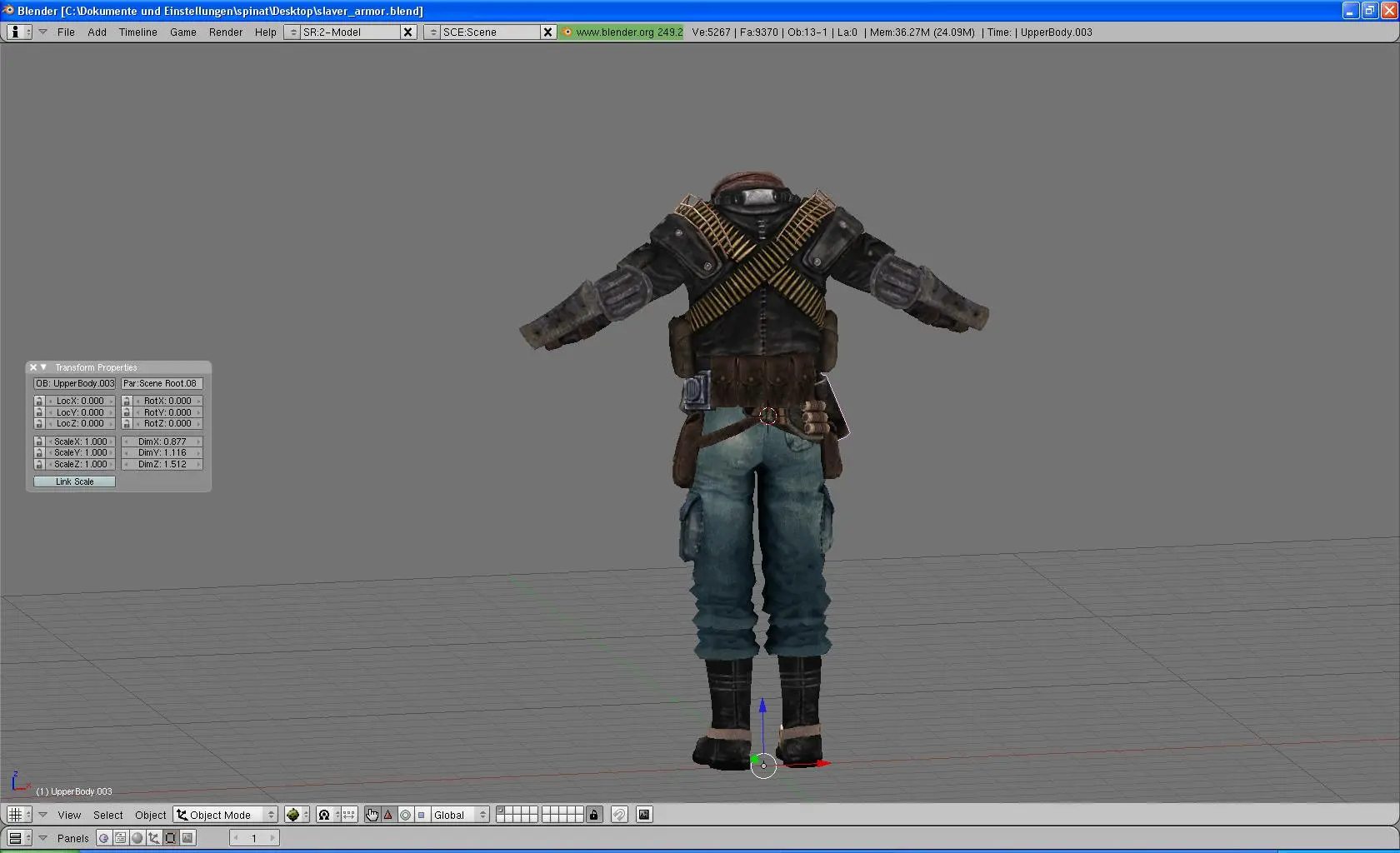Switch to Shading context sphere icon
Screen dimensions: 1400x853
(137, 838)
